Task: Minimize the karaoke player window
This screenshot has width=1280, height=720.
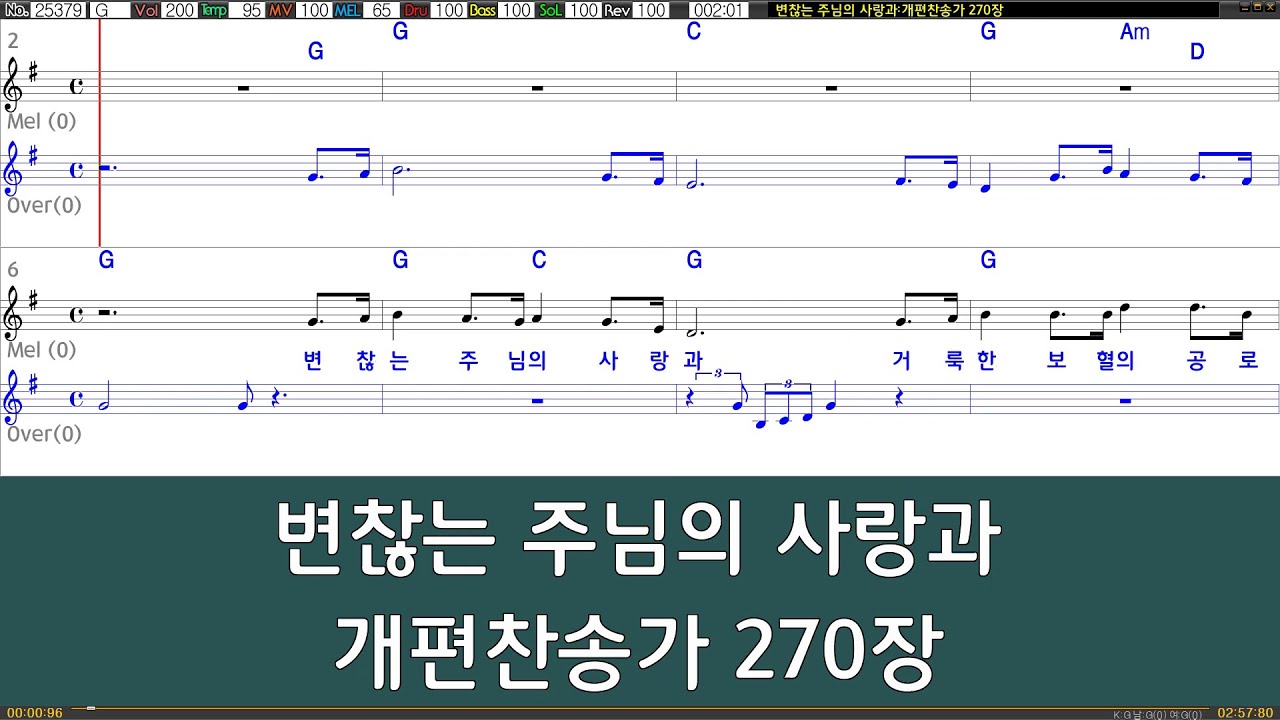Action: (x=1244, y=7)
